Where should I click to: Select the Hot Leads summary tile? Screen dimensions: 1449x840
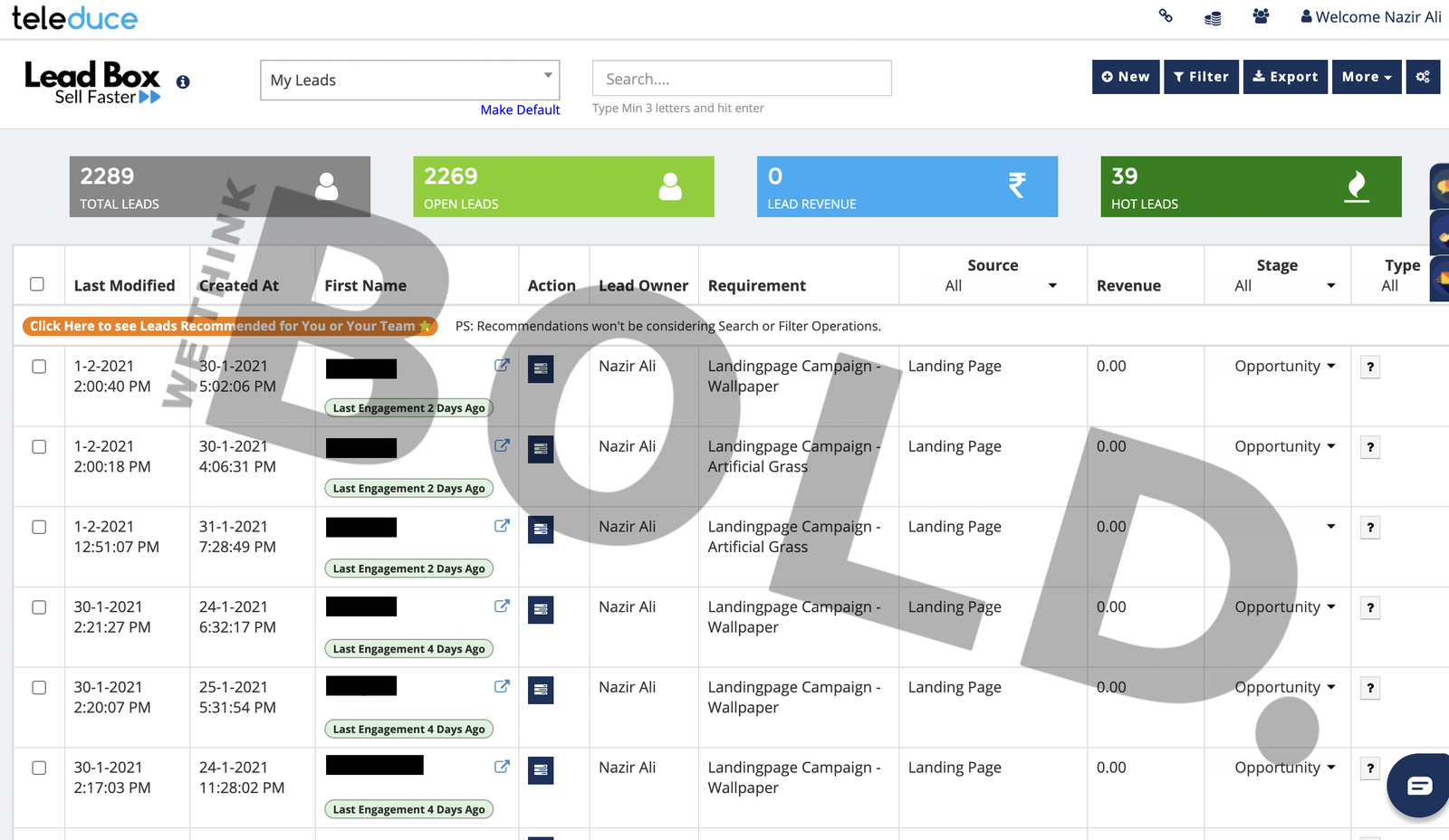[x=1251, y=186]
